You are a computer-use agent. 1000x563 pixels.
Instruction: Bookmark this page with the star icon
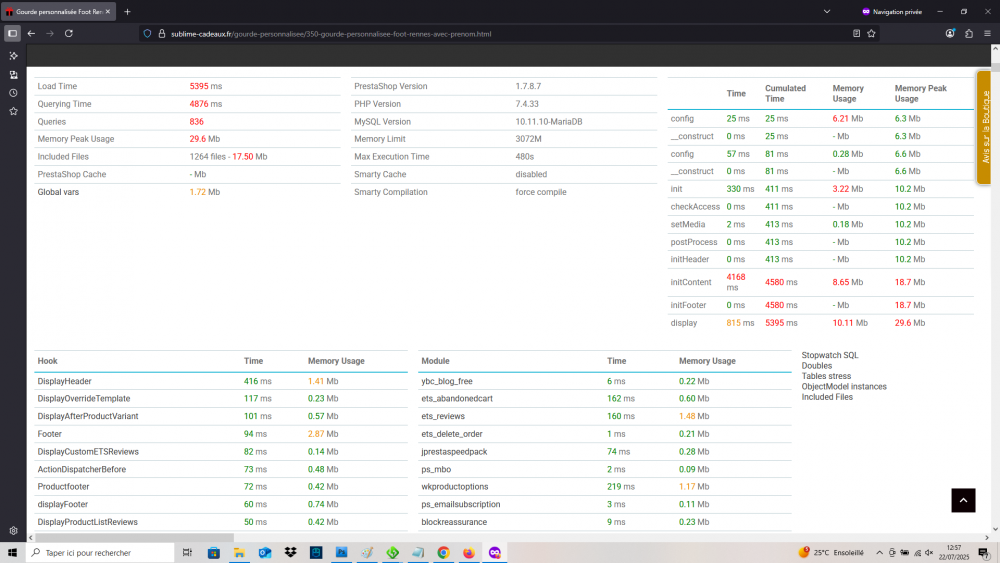point(872,33)
